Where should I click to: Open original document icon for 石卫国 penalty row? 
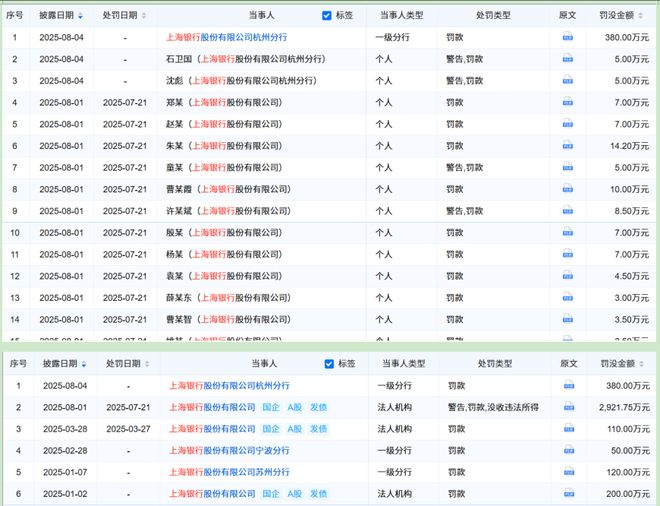[568, 59]
